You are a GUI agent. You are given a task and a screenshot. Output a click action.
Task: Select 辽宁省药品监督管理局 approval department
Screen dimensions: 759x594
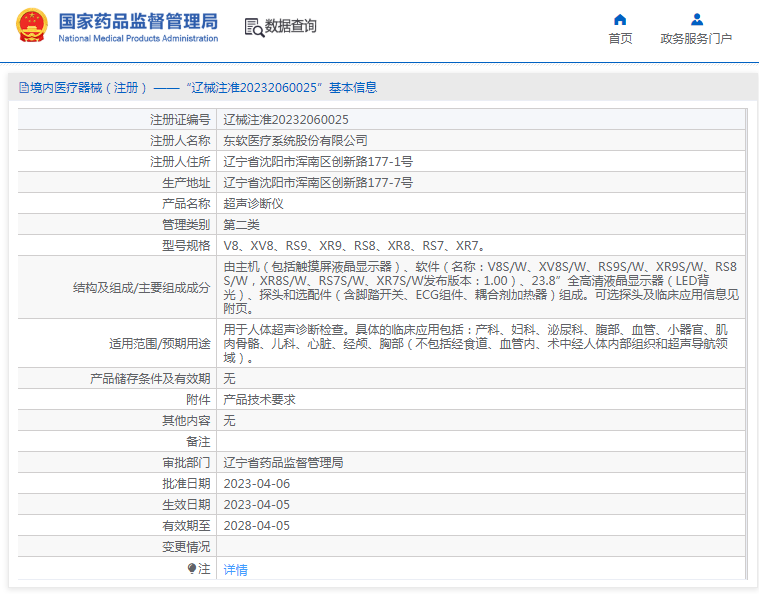283,462
